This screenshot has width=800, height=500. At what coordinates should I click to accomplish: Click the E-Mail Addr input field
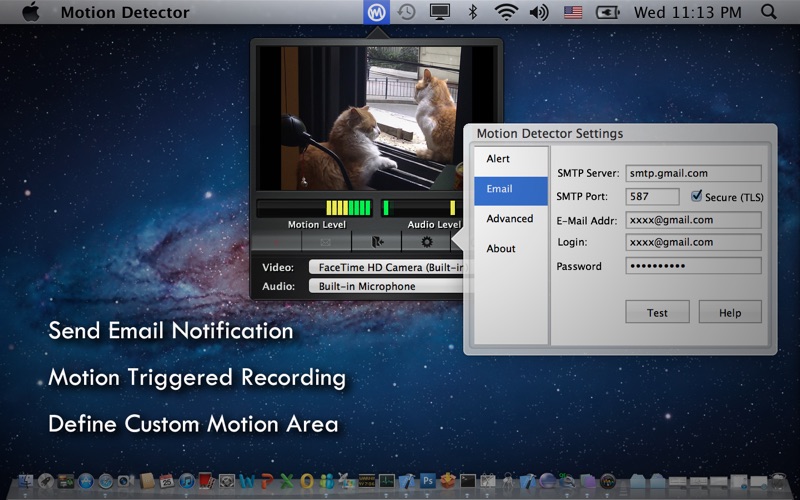coord(693,220)
